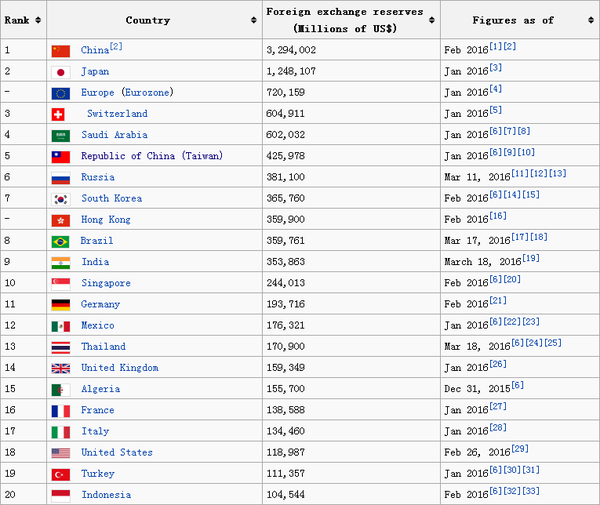The image size is (600, 505).
Task: Open footnote [4] in Eurozone row
Action: click(x=496, y=89)
